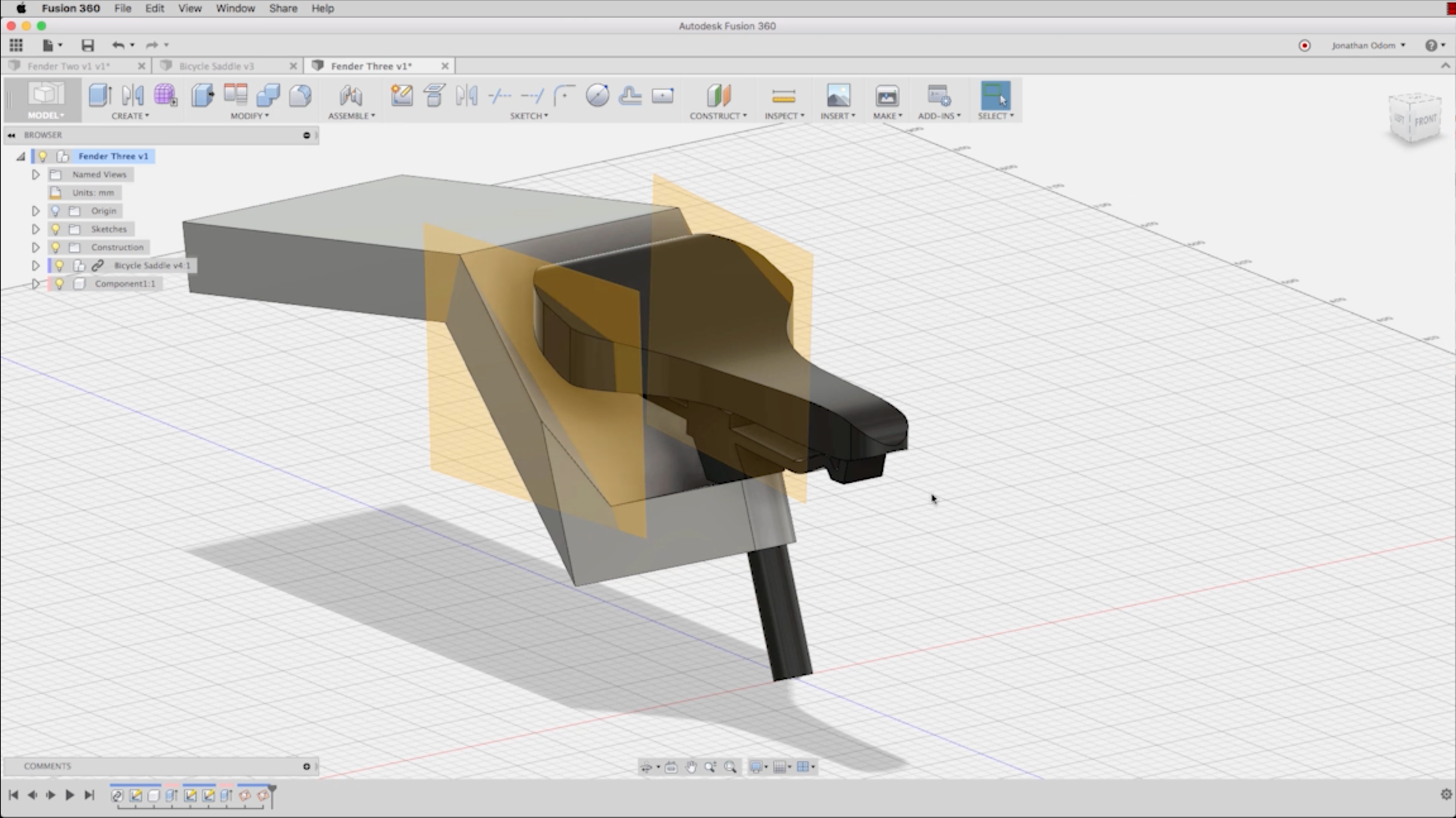The image size is (1456, 818).
Task: Expand the Component1:1 browser node
Action: click(35, 284)
